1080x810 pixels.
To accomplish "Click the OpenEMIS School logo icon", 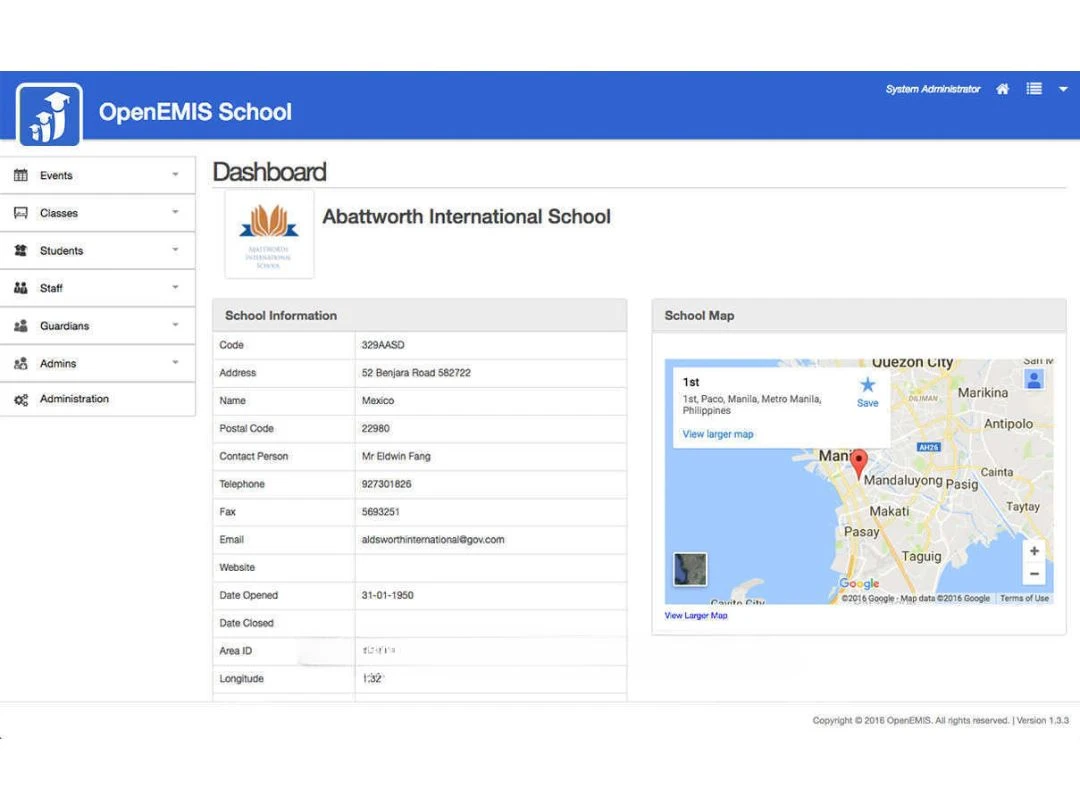I will coord(49,114).
